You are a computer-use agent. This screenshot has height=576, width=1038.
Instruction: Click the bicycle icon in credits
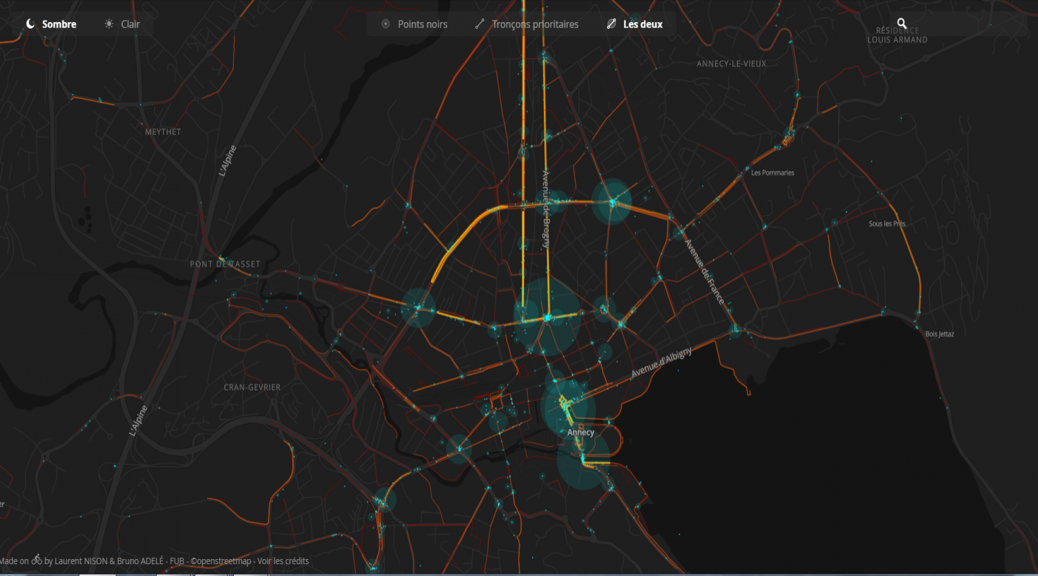pos(36,560)
